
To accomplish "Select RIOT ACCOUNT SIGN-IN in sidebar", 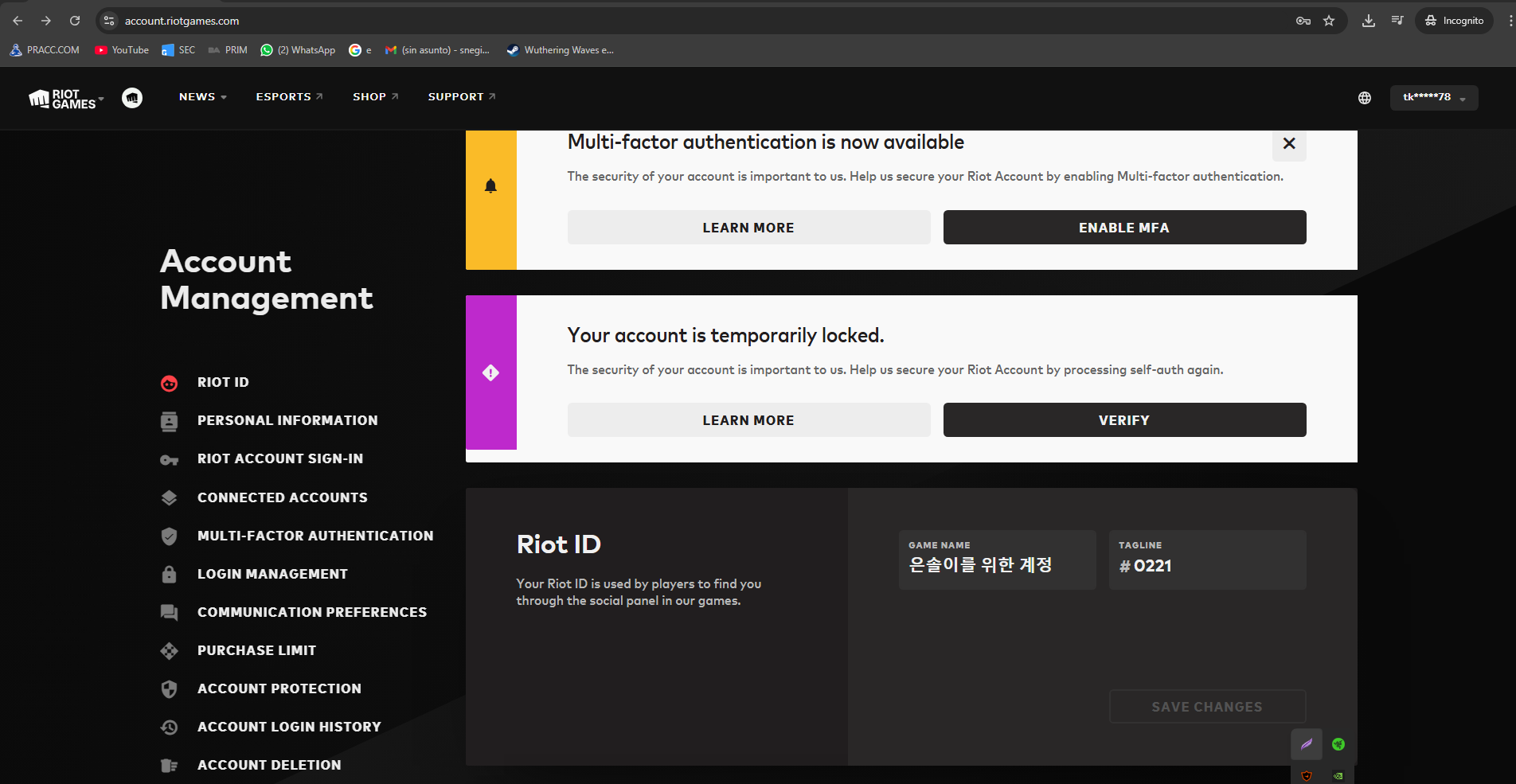I will (280, 459).
